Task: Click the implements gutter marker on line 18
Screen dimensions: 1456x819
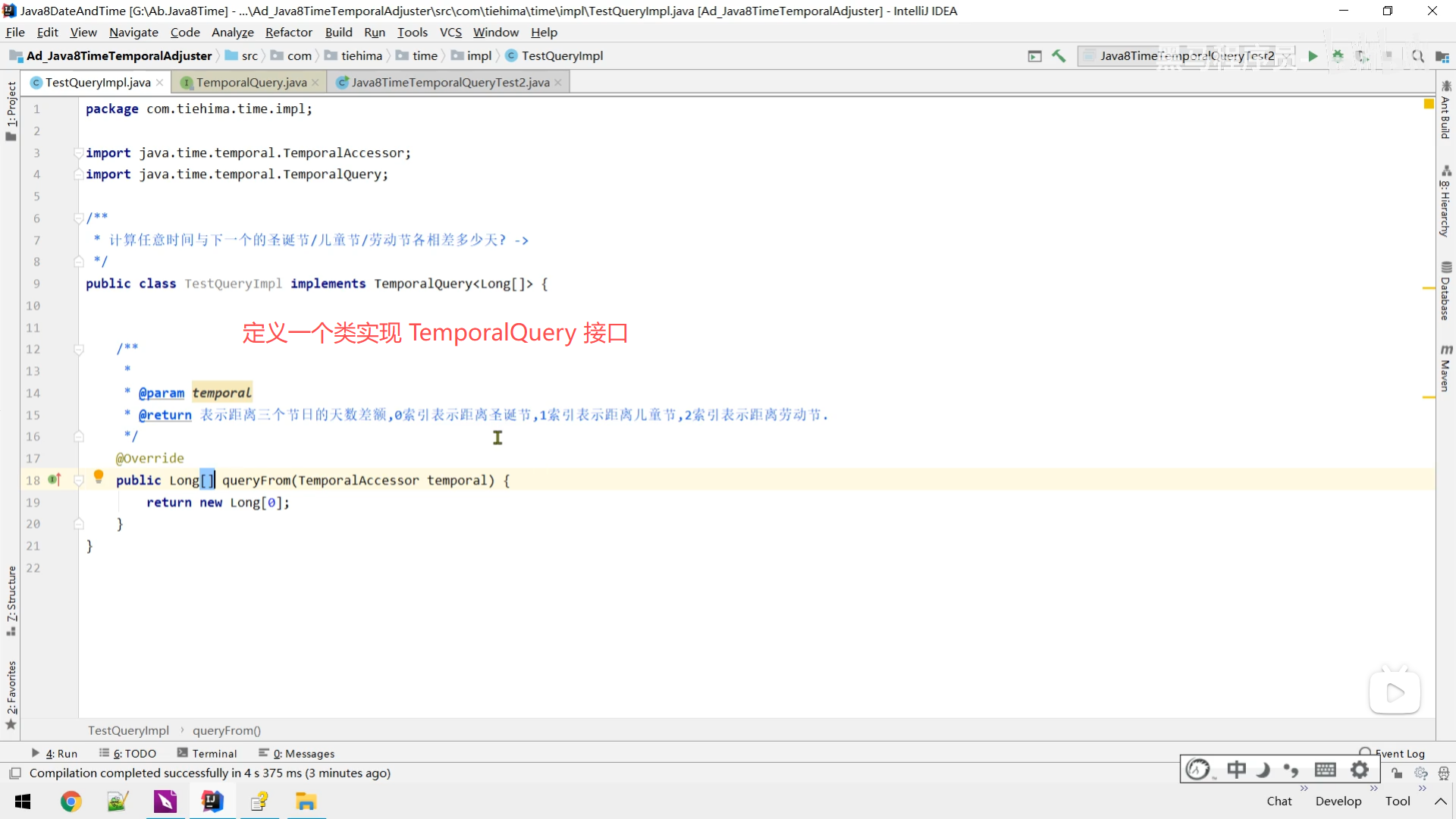Action: click(55, 480)
